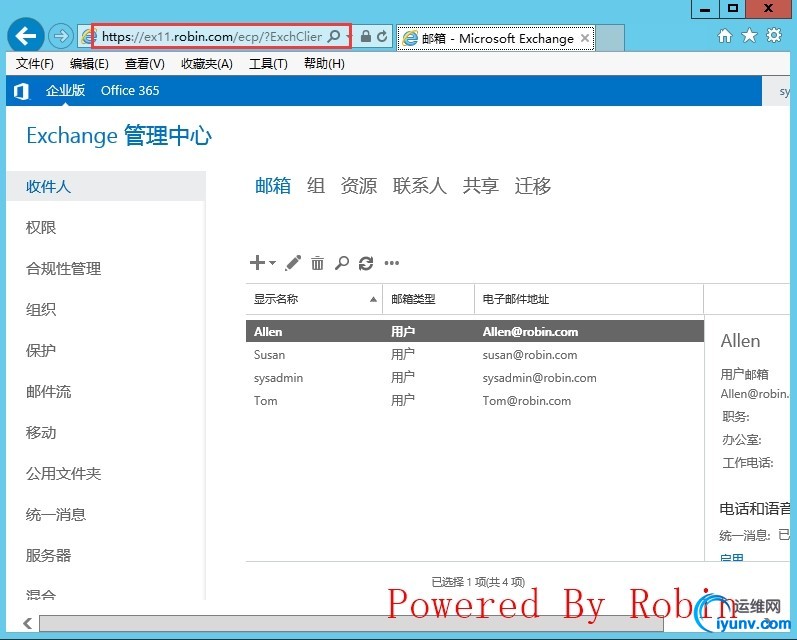
Task: Click the Office logo icon in blue header
Action: (21, 92)
